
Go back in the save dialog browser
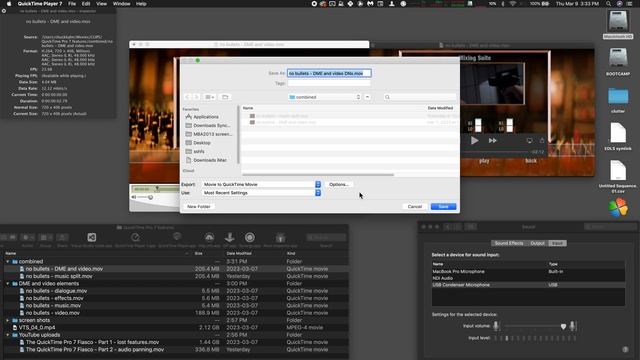coord(187,97)
